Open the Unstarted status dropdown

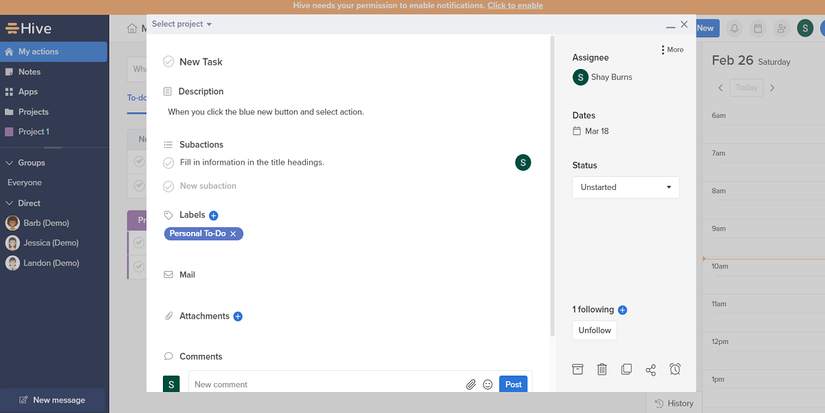click(626, 187)
